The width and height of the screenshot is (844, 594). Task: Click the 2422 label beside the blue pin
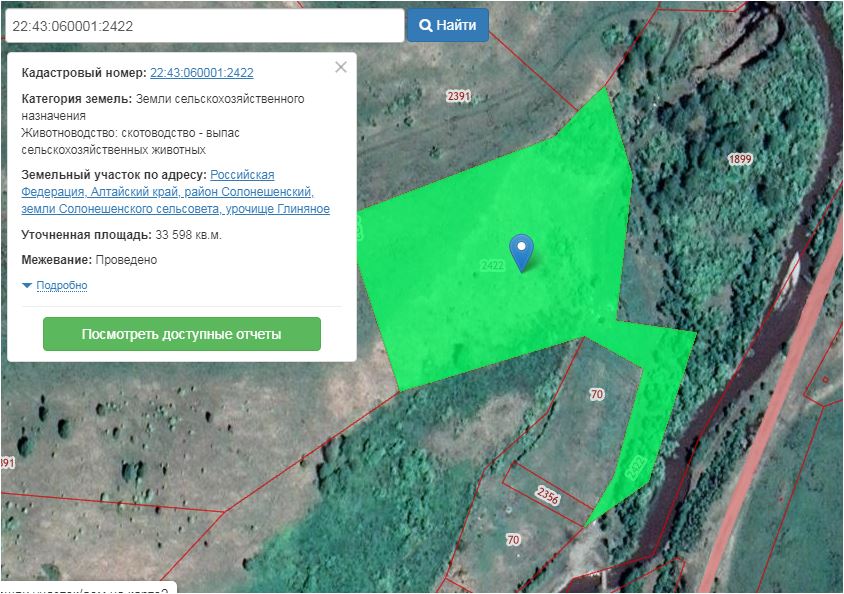coord(491,265)
